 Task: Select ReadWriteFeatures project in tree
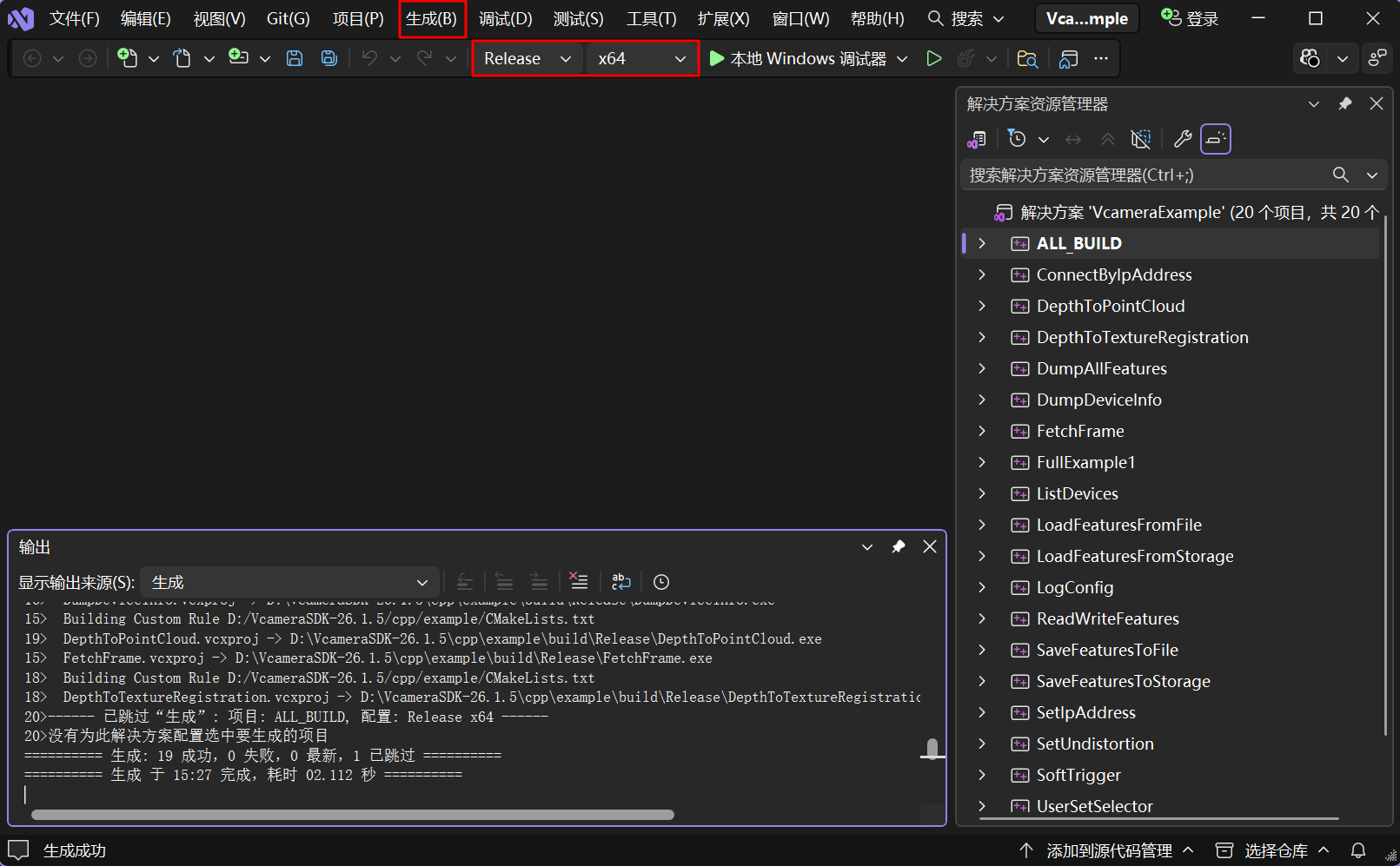(x=1107, y=618)
